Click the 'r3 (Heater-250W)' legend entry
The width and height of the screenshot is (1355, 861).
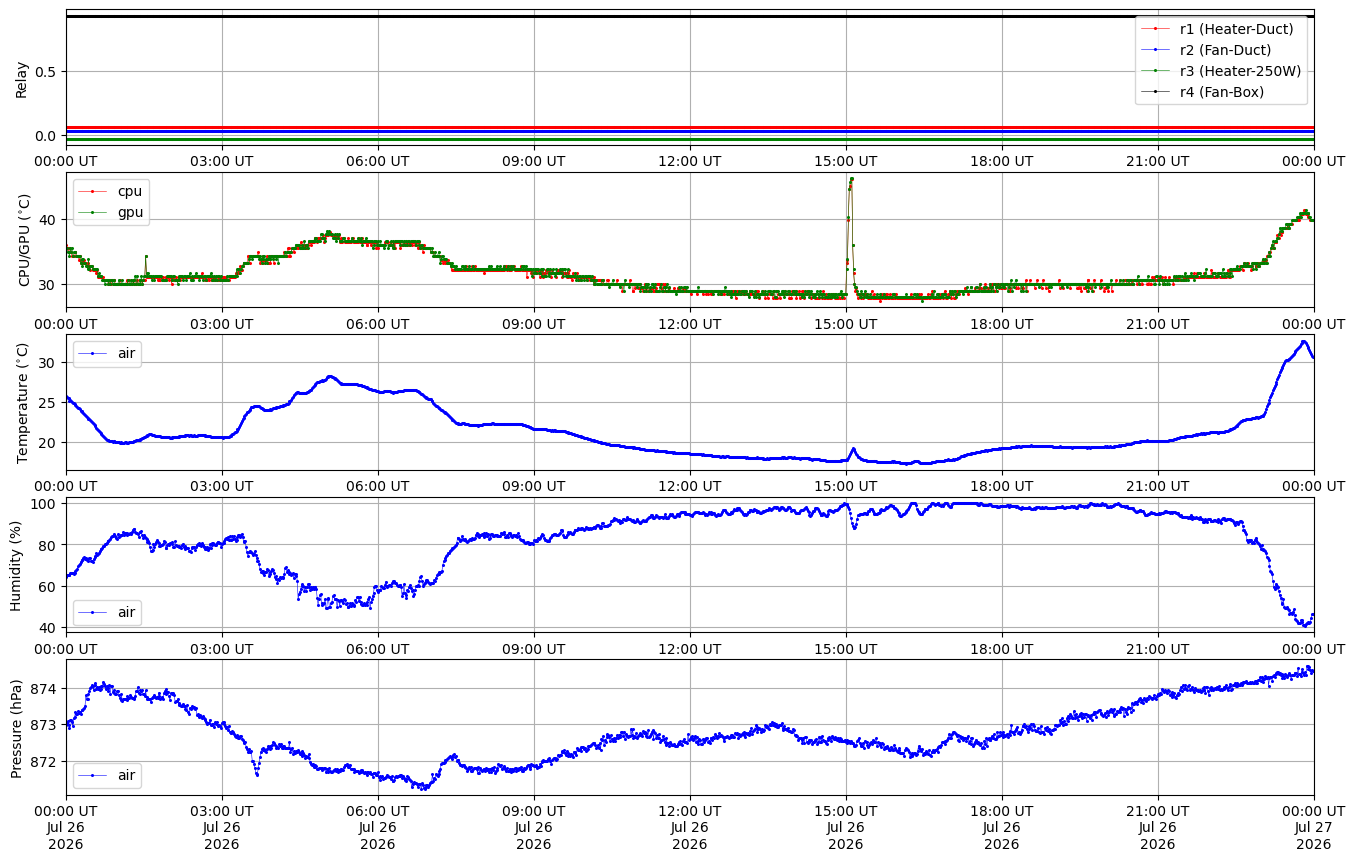point(1222,71)
